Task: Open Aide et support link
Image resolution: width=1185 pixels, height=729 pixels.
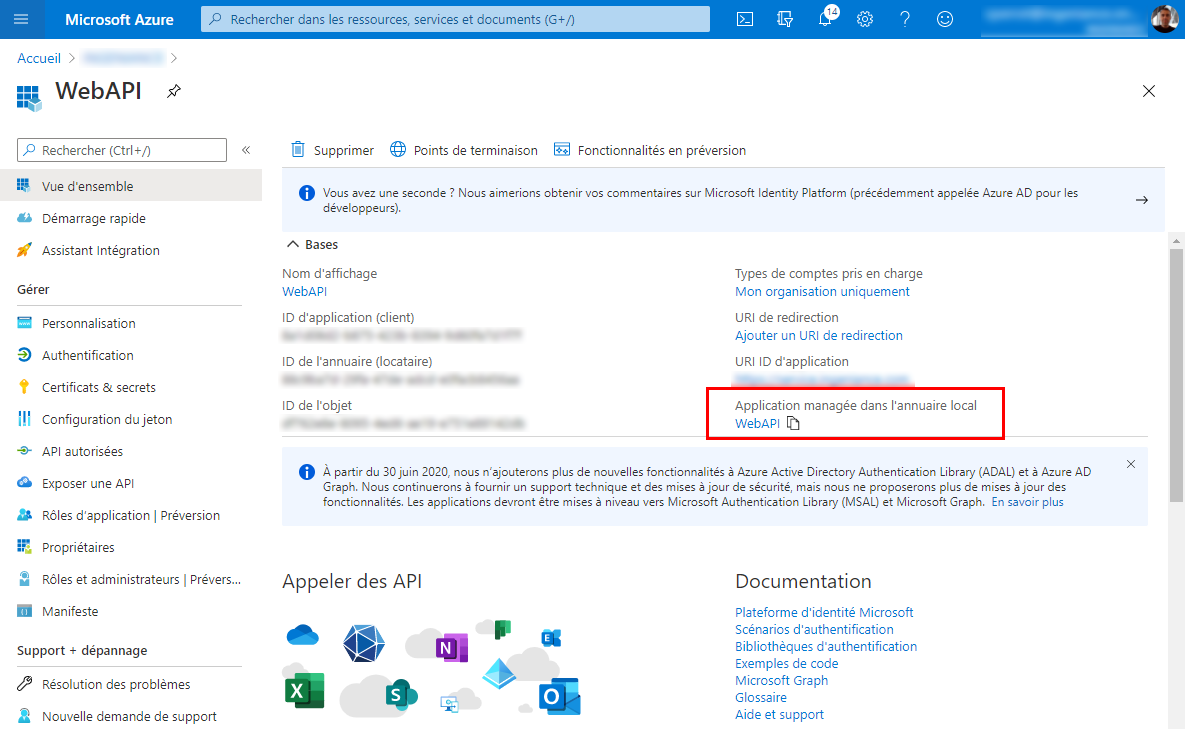Action: 779,715
